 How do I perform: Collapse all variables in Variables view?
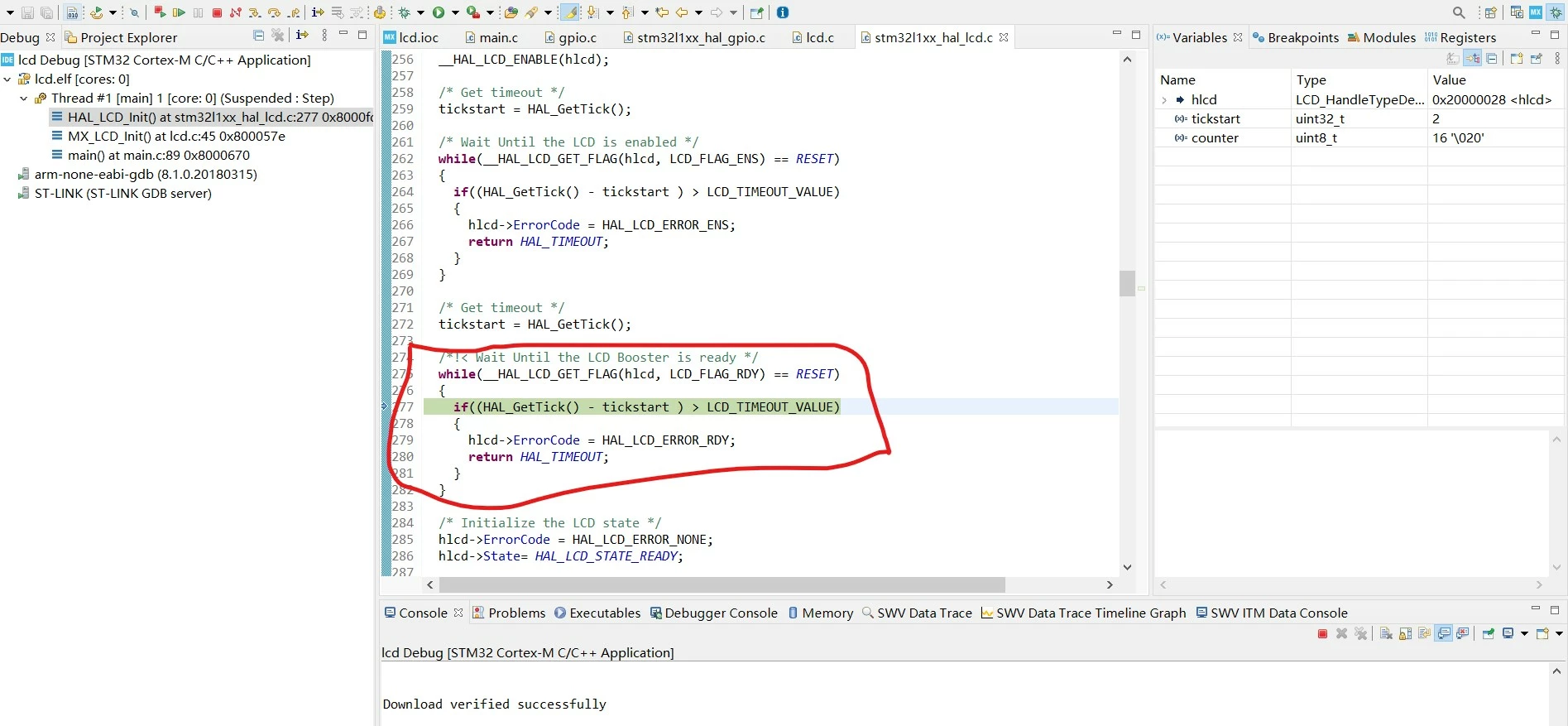pyautogui.click(x=1492, y=59)
